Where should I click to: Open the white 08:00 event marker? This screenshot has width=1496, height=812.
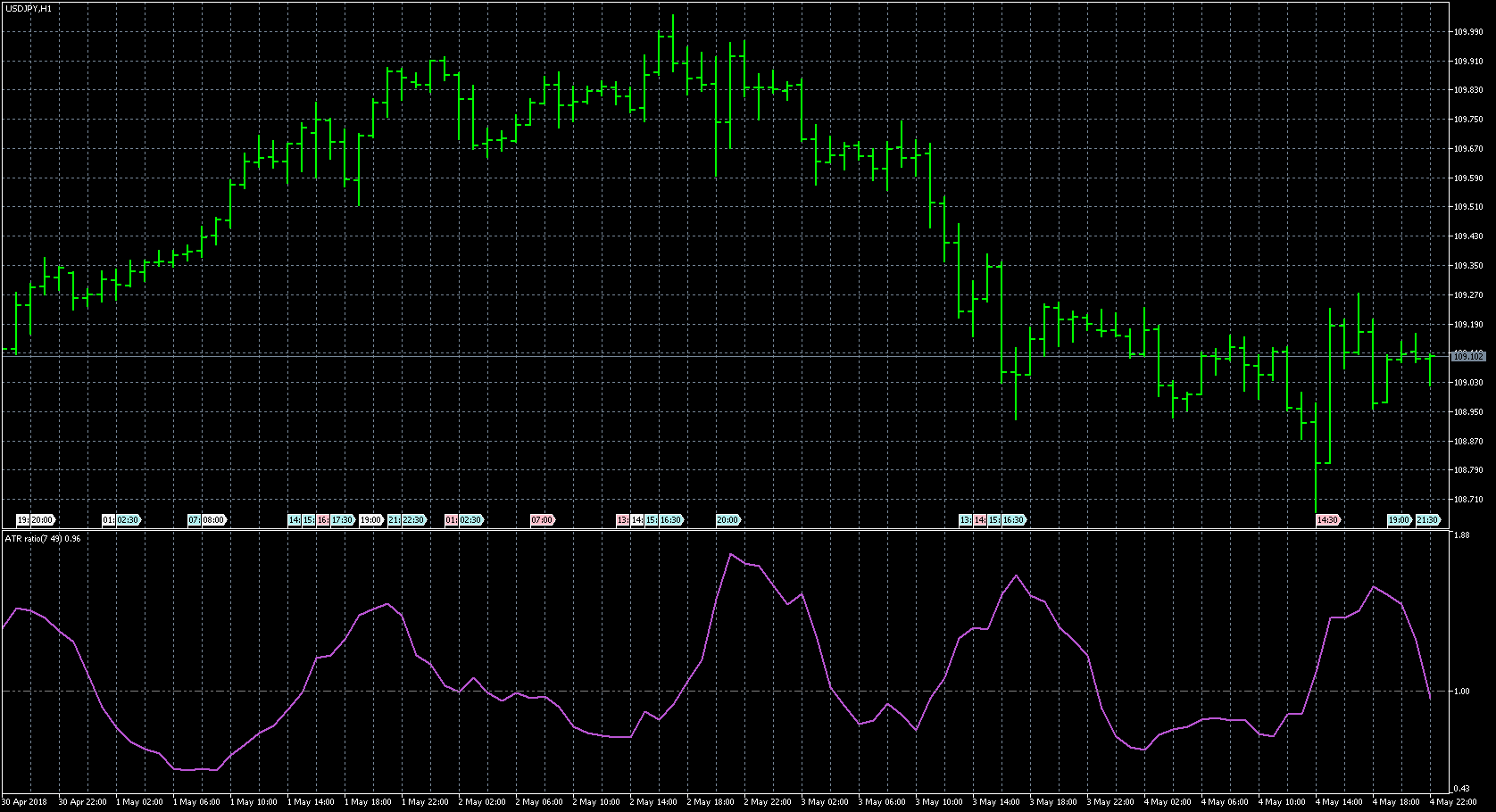[214, 520]
